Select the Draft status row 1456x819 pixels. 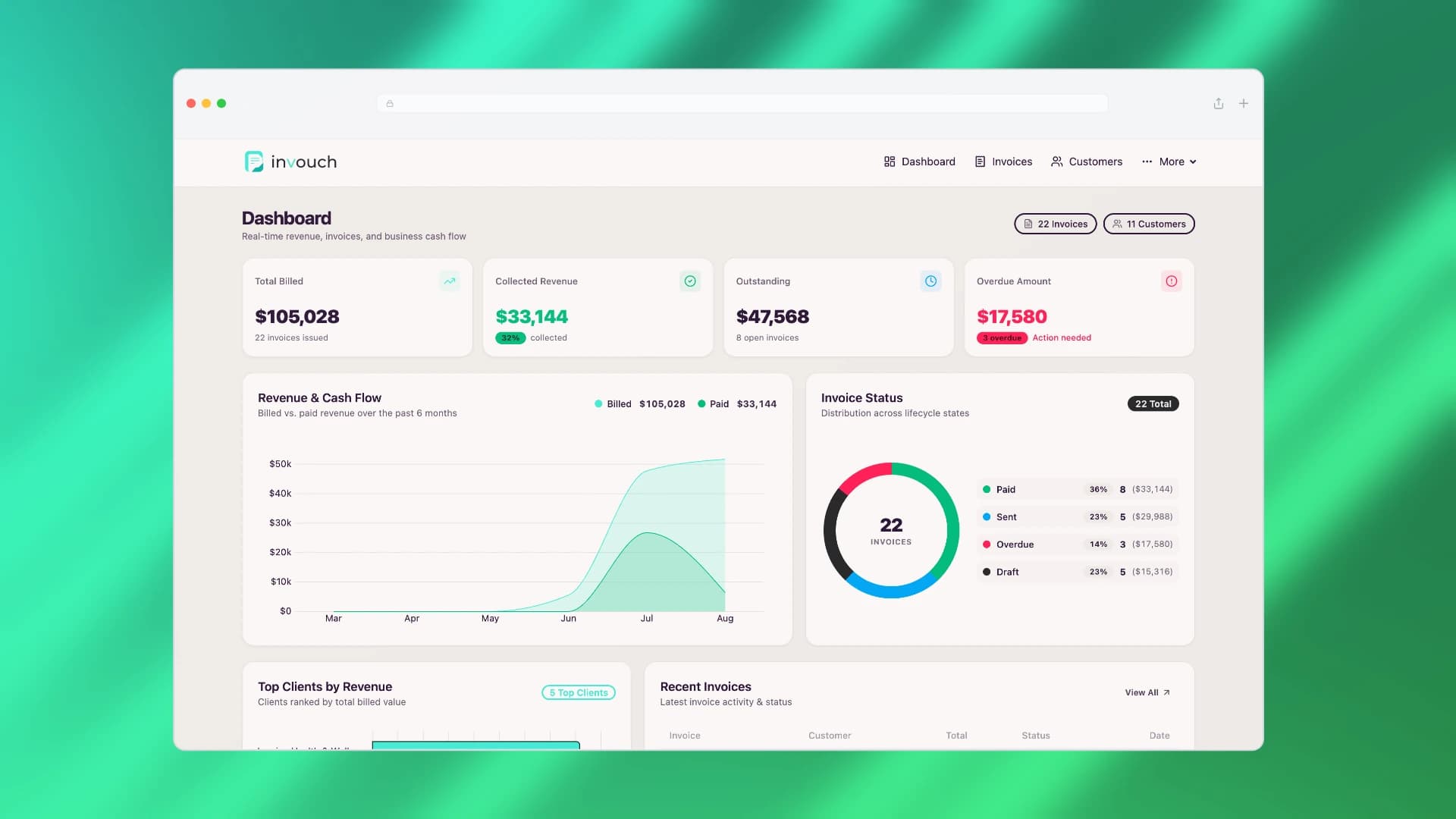coord(1078,572)
